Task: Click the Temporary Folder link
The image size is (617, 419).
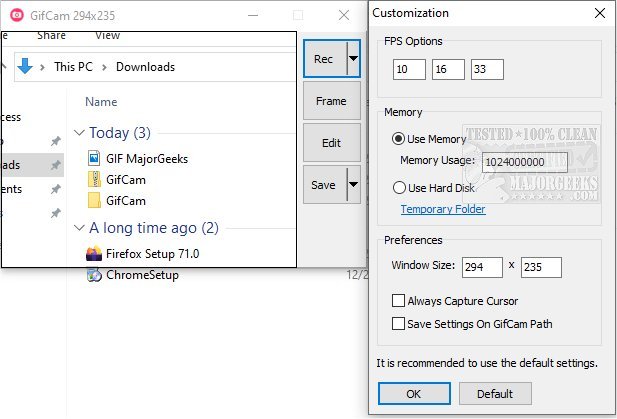Action: pyautogui.click(x=443, y=209)
